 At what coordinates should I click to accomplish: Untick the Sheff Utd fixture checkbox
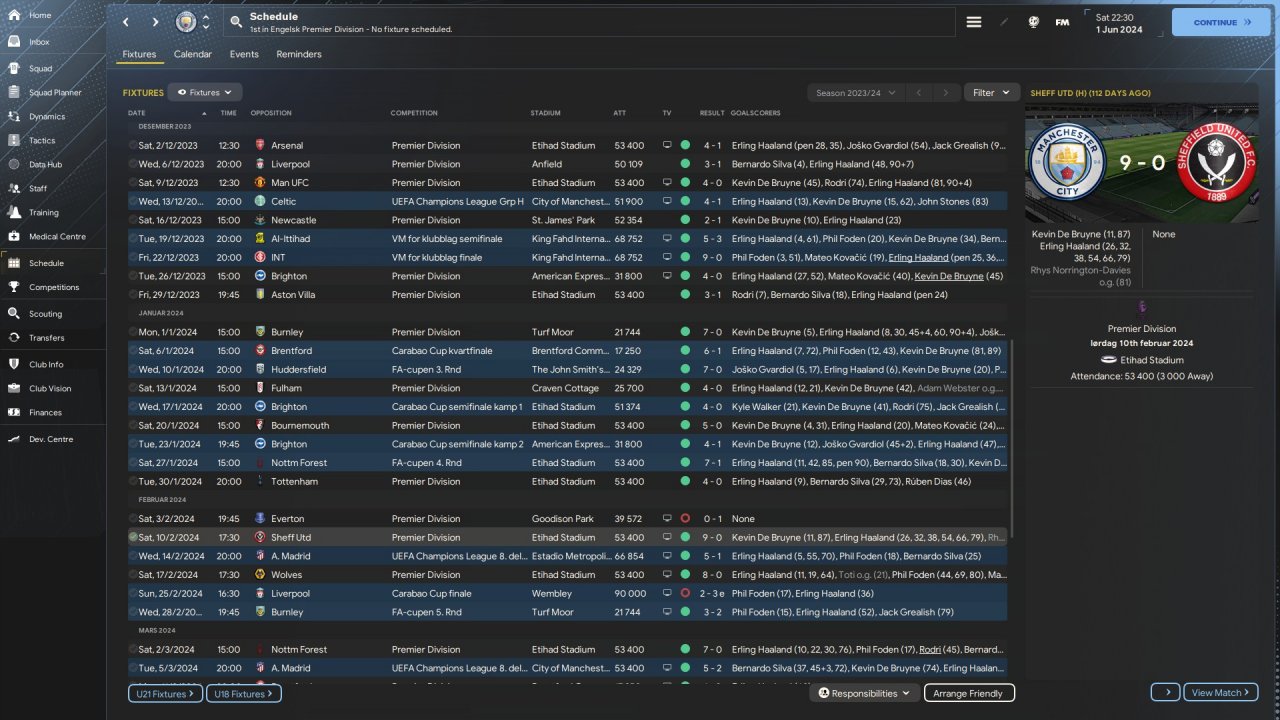133,537
